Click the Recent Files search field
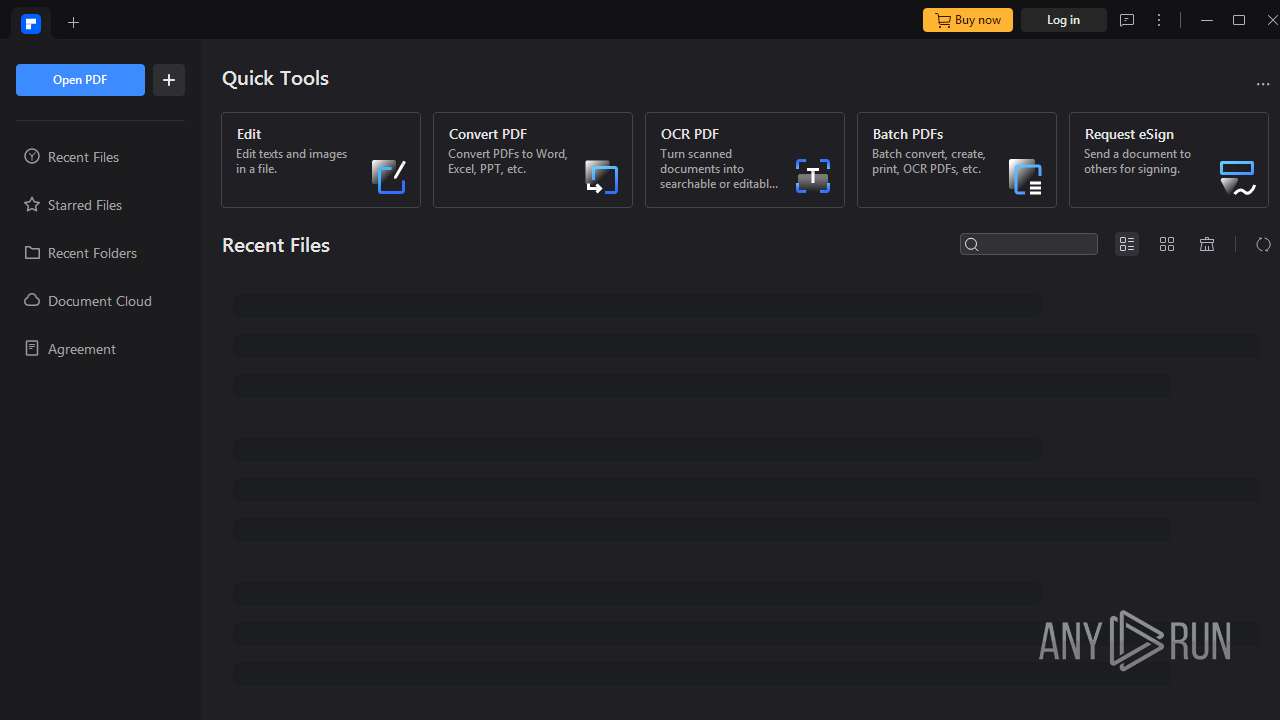Screen dimensions: 1280x720 (1029, 244)
